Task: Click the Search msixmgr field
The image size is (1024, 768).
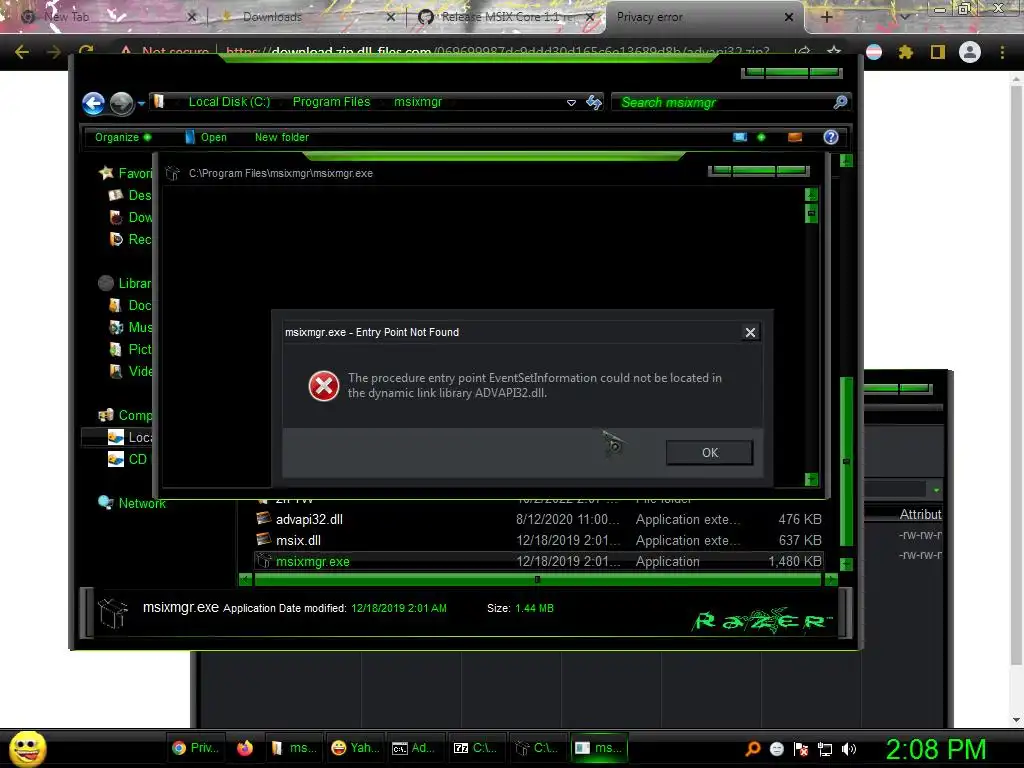Action: click(724, 103)
